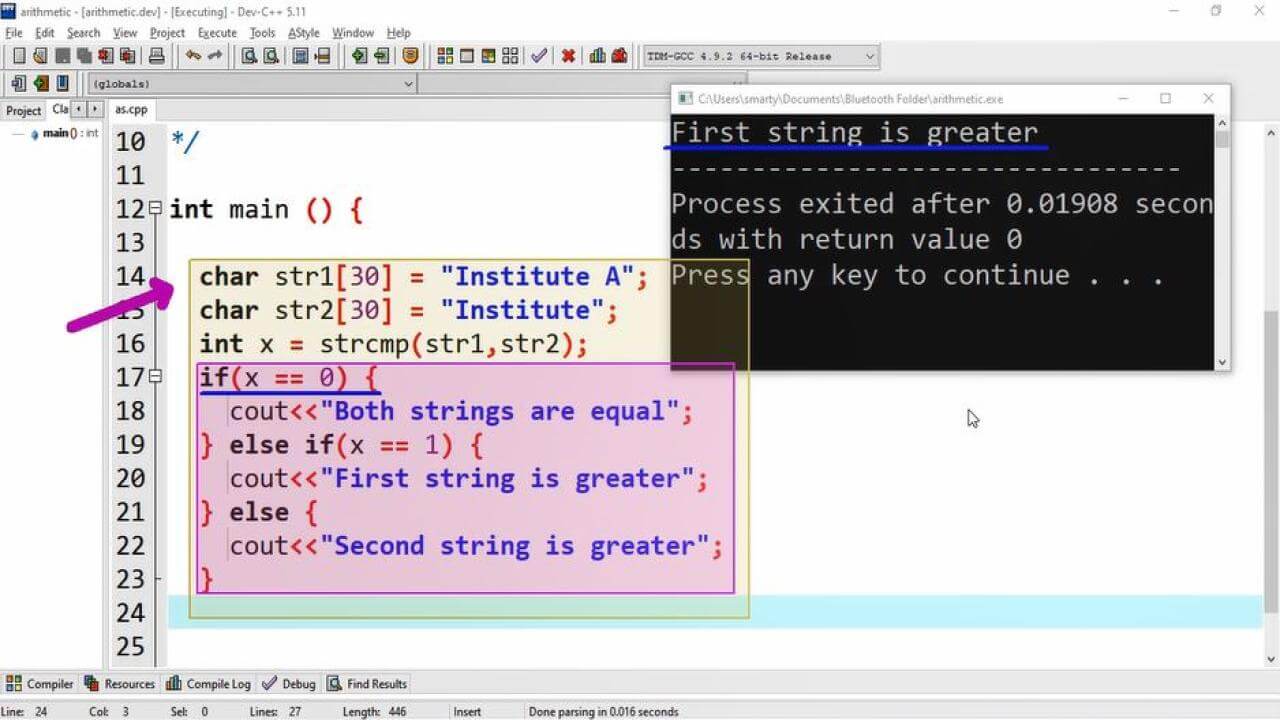Viewport: 1280px width, 720px height.
Task: Click the Replace magnifier icon
Action: pos(271,56)
